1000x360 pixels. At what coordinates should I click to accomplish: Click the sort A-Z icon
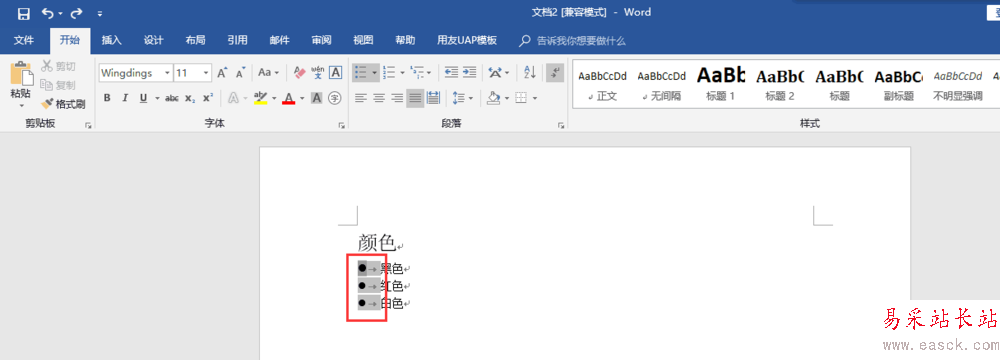(x=530, y=73)
